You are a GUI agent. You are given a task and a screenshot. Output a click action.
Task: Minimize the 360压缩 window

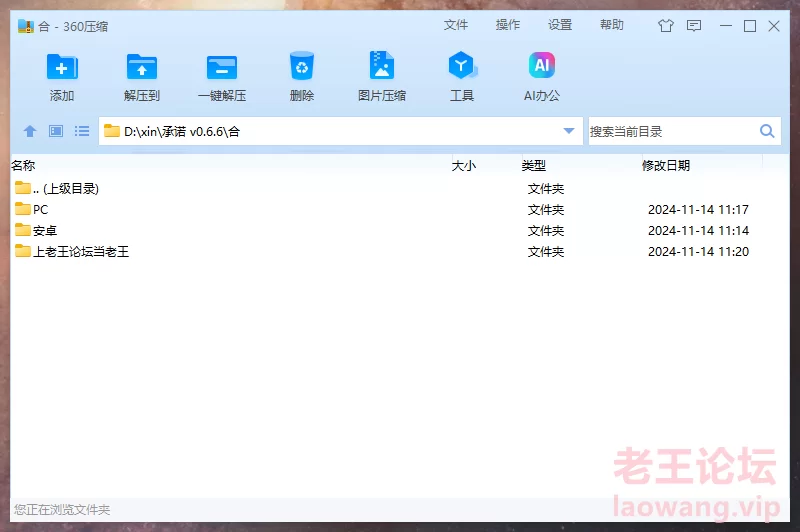click(726, 26)
